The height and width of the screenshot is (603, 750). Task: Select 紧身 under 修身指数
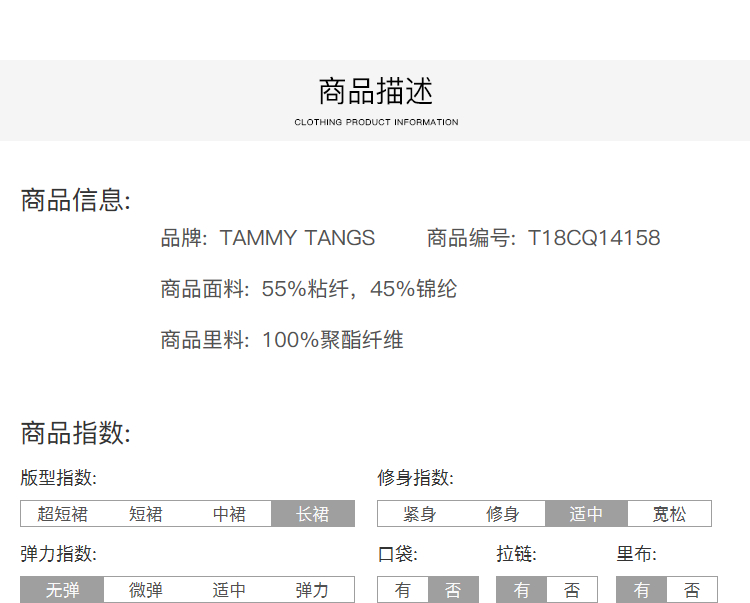click(419, 514)
